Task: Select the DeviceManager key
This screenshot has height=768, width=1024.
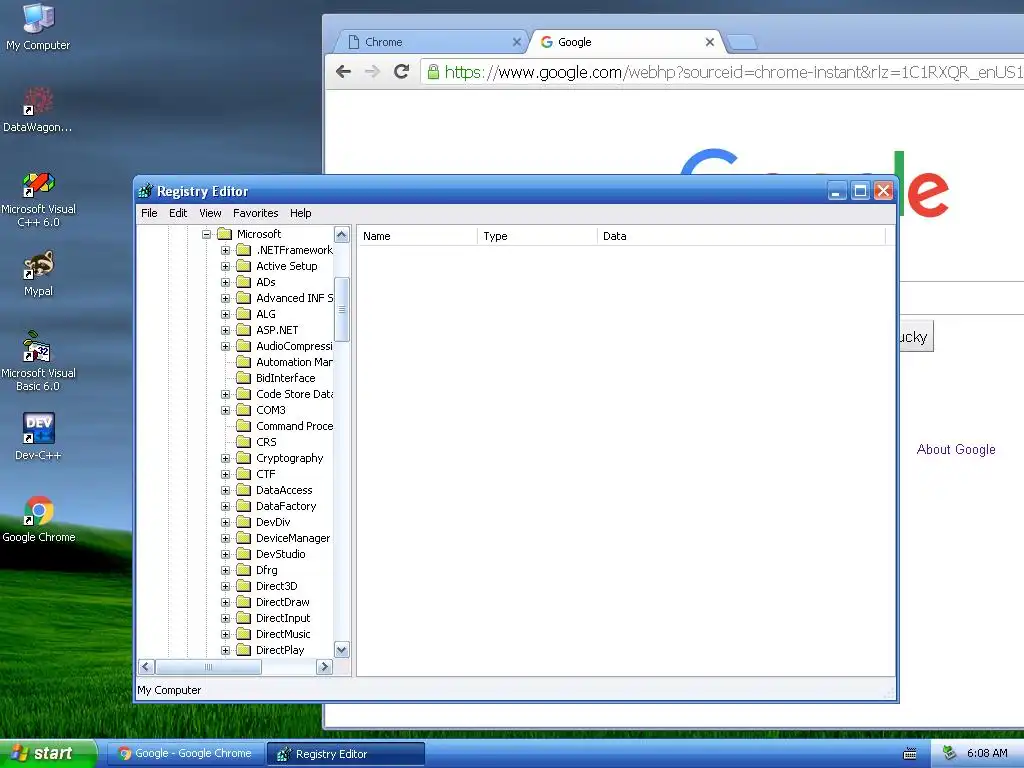Action: [293, 538]
